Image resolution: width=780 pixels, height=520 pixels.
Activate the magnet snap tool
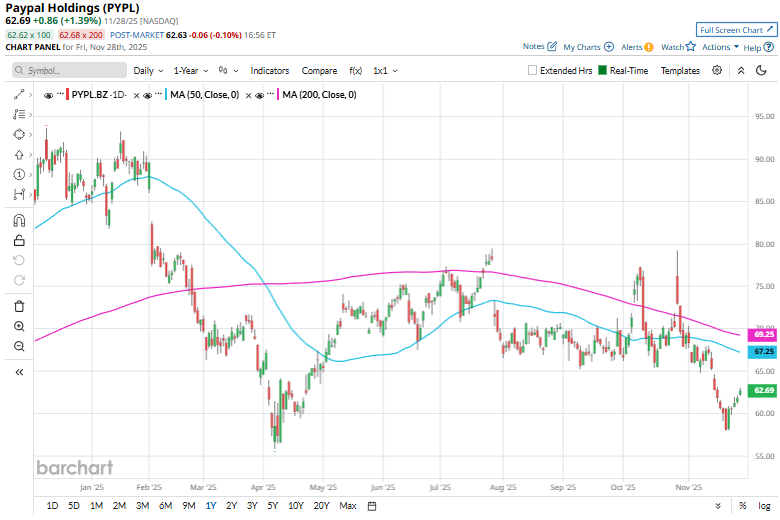click(x=19, y=221)
